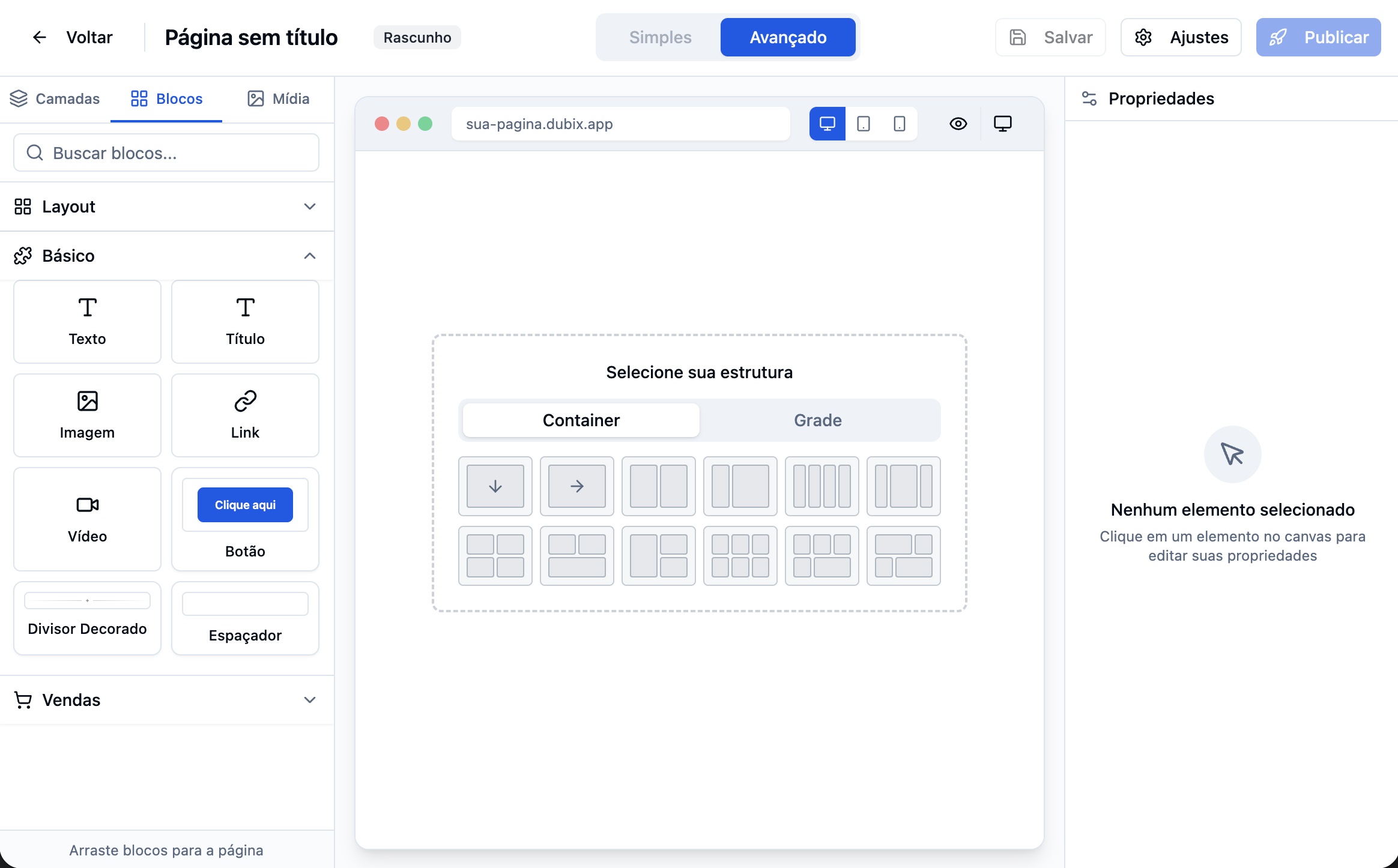This screenshot has height=868, width=1398.
Task: Select the vertical stack container layout icon
Action: pyautogui.click(x=495, y=486)
